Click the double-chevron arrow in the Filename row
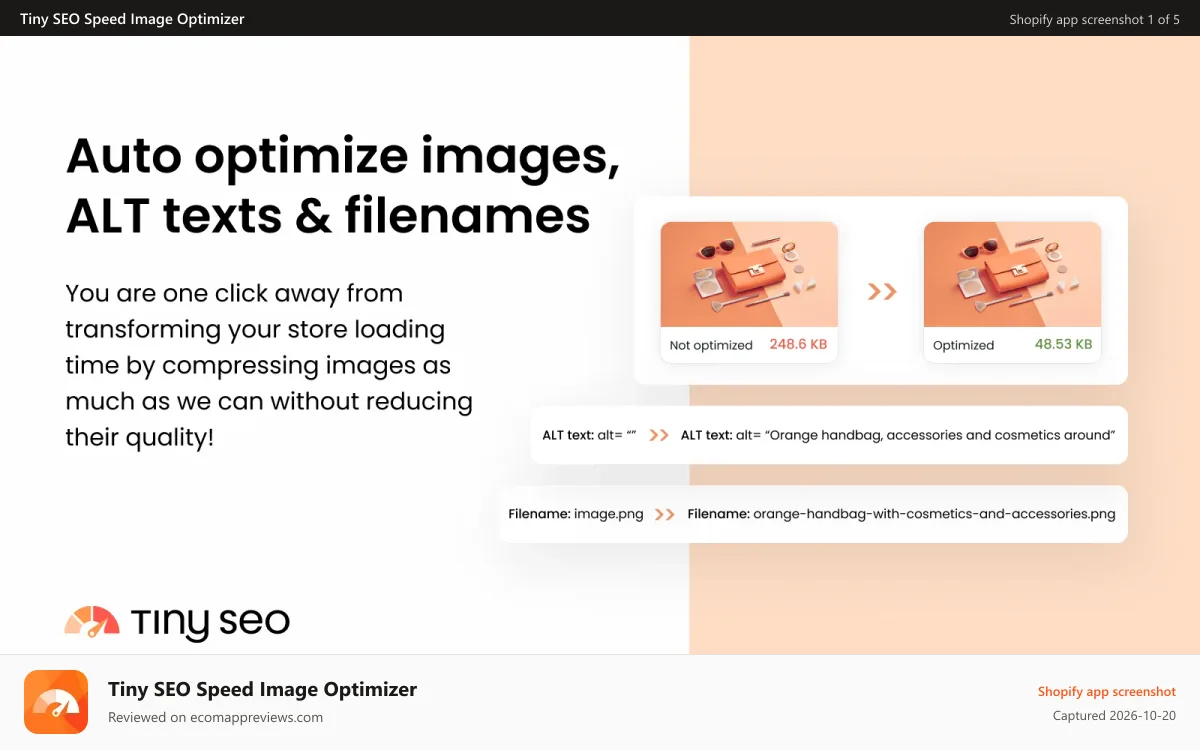Screen dimensions: 1200x750 665,514
